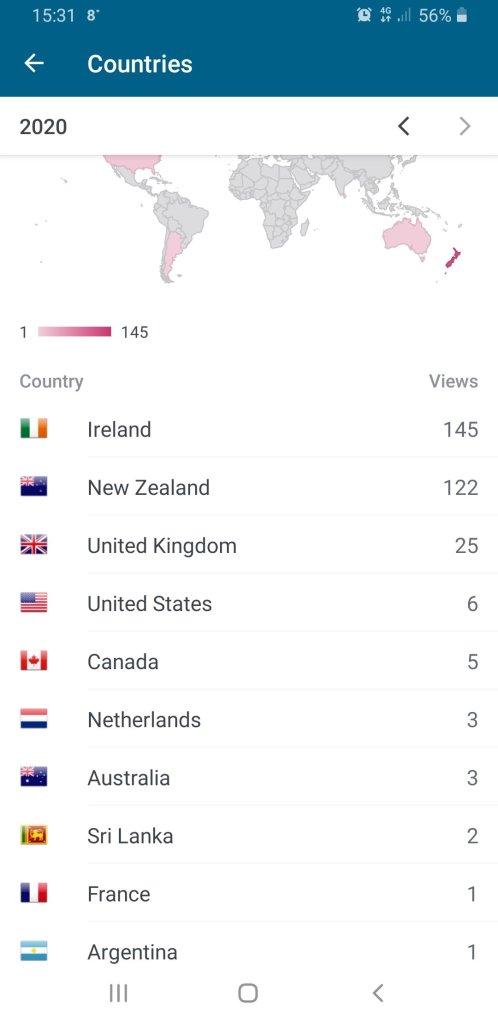Tap the back arrow beside Countries
The height and width of the screenshot is (1023, 498).
tap(34, 63)
